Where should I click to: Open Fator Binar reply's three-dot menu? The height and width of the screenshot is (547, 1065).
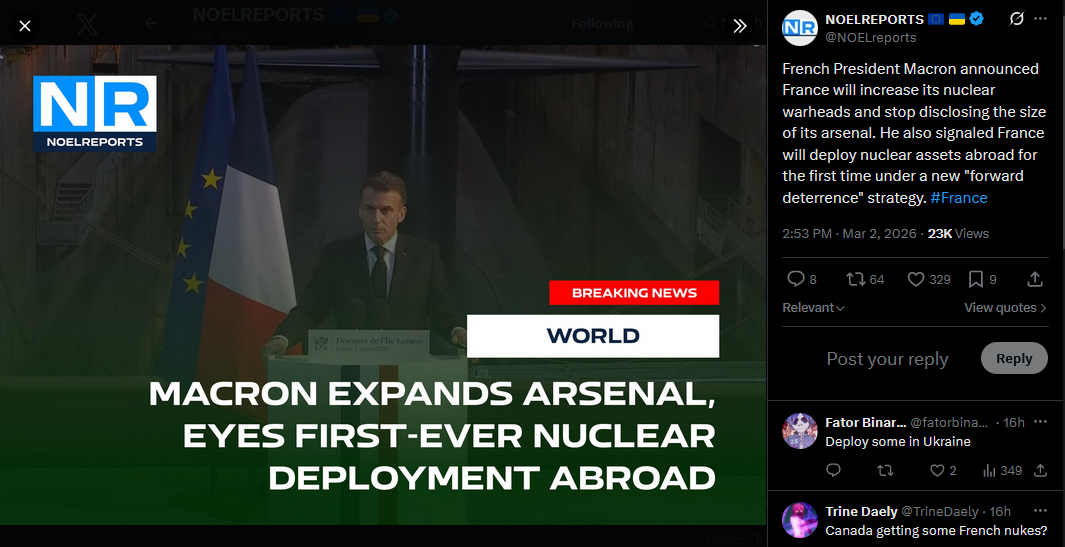(1040, 422)
